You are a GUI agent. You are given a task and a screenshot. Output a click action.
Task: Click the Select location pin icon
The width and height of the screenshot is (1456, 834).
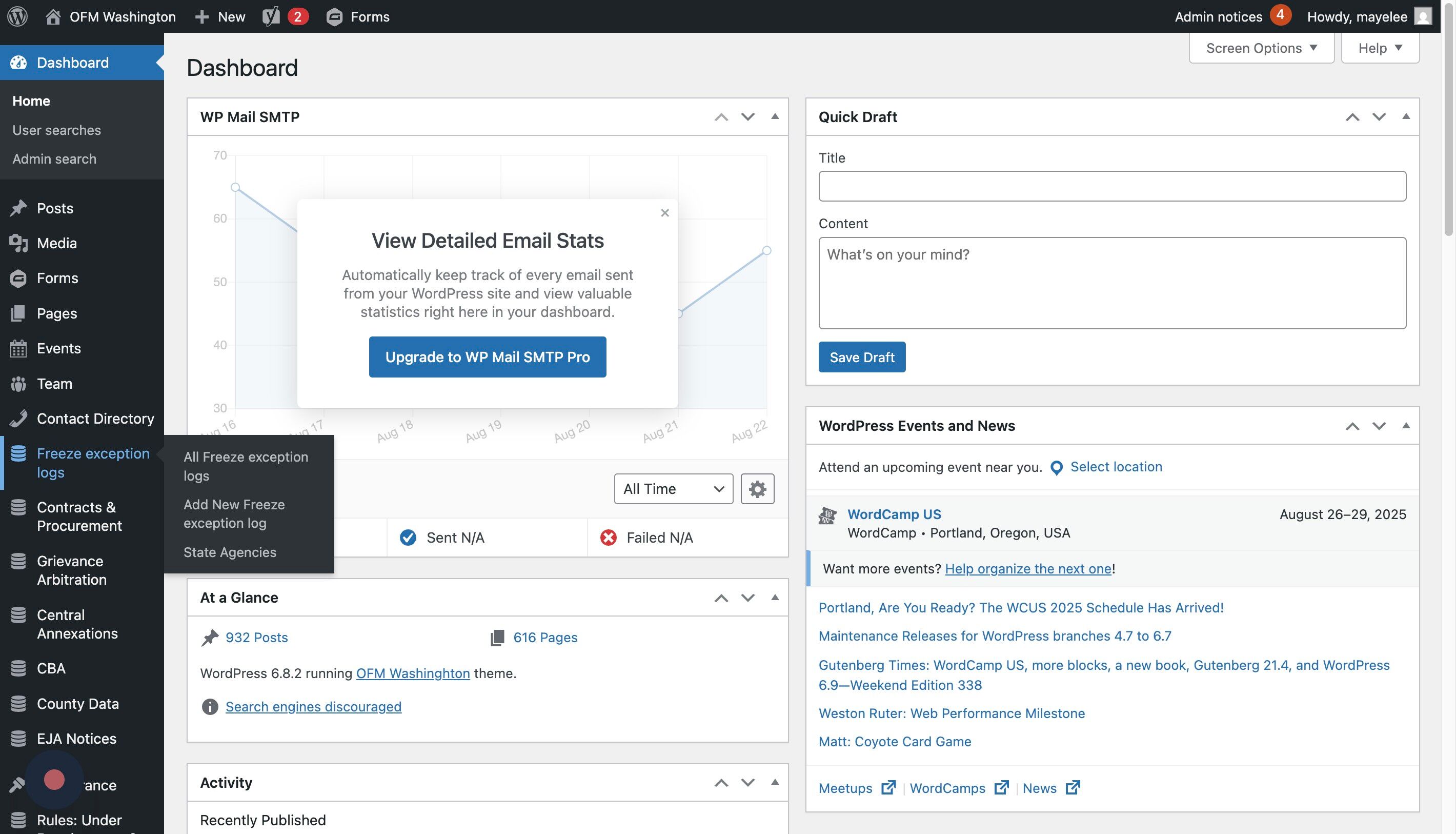1056,467
